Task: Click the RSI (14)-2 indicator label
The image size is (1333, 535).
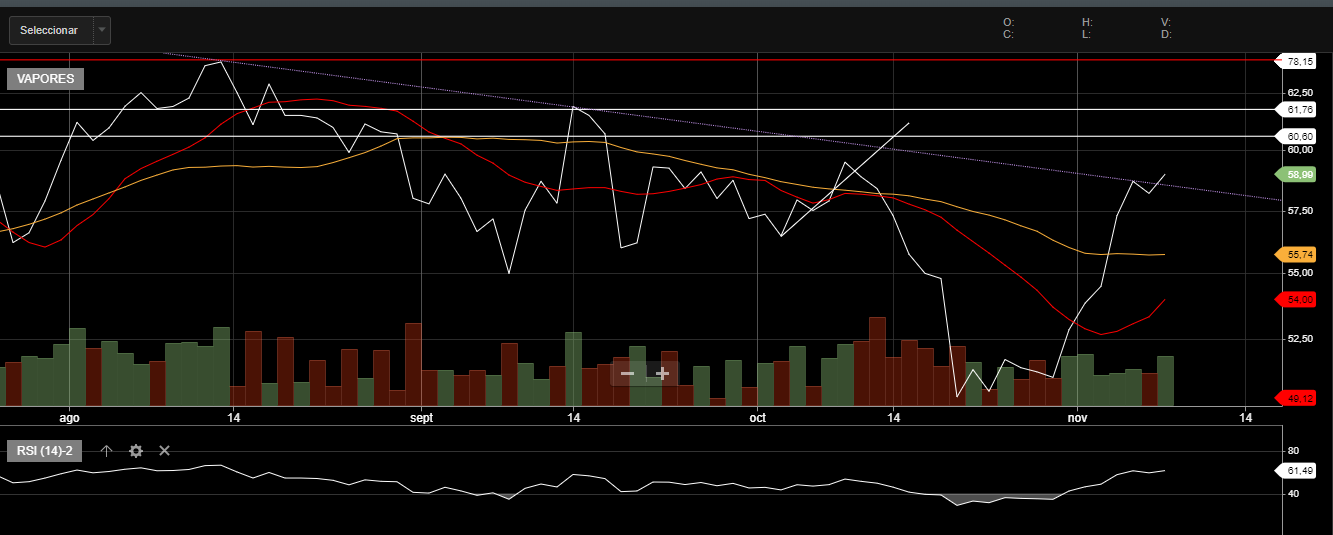Action: tap(45, 451)
